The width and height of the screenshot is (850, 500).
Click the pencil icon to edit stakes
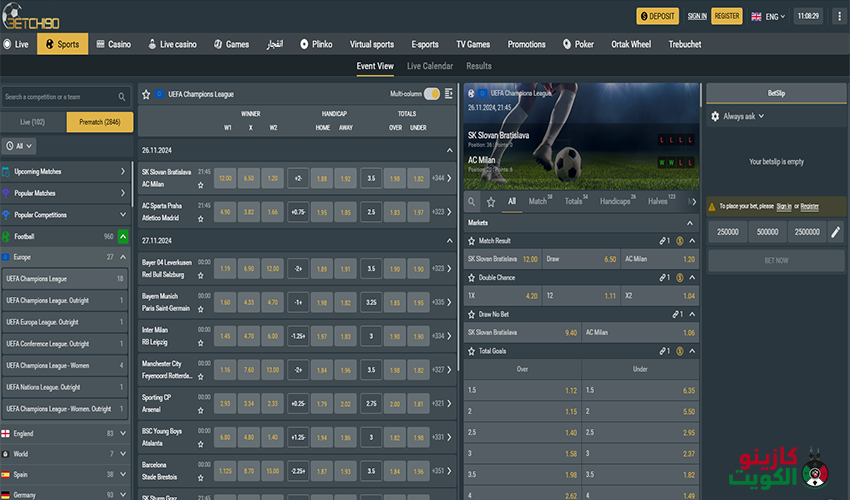coord(835,232)
